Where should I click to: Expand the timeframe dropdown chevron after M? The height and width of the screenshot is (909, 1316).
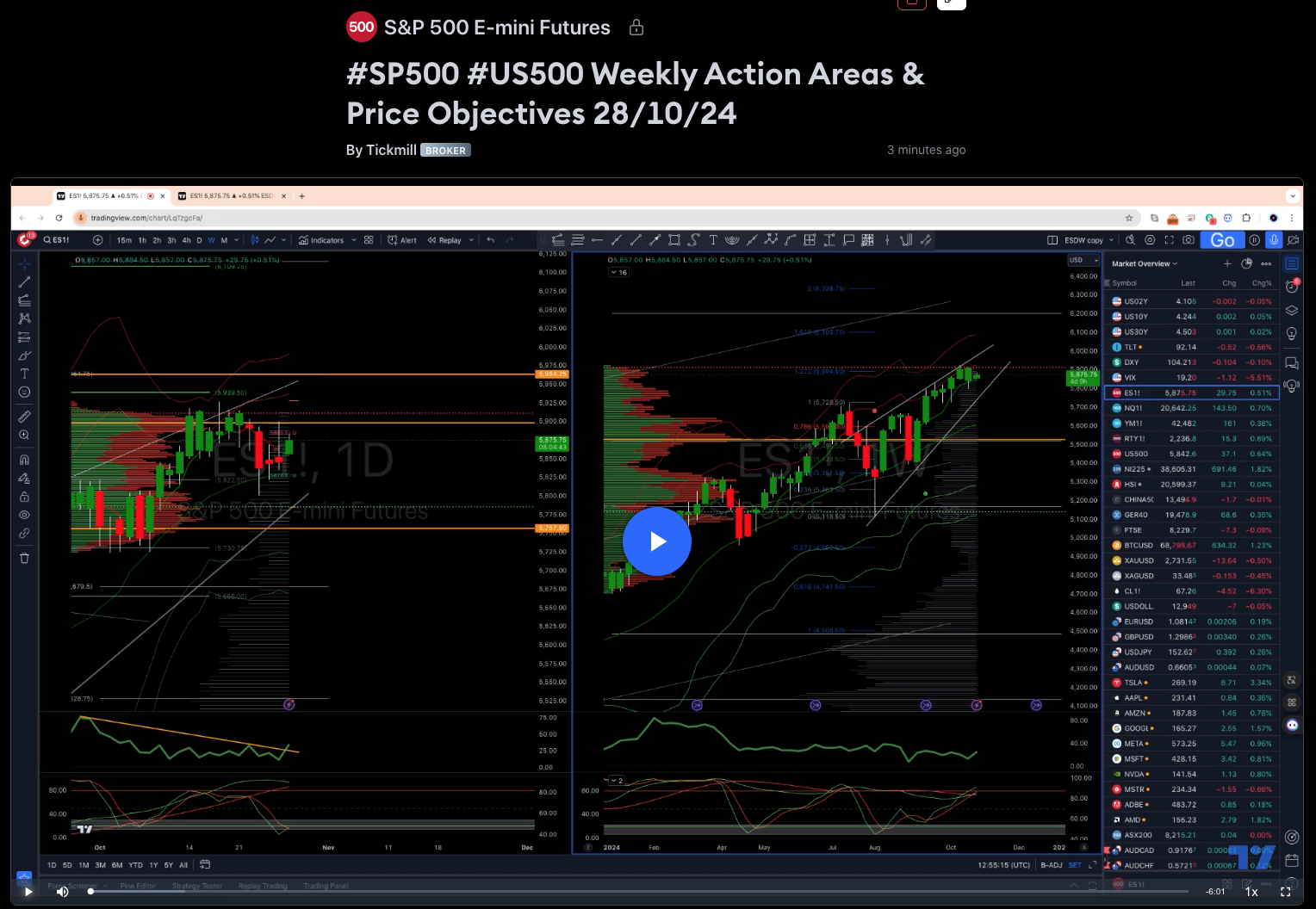[237, 240]
